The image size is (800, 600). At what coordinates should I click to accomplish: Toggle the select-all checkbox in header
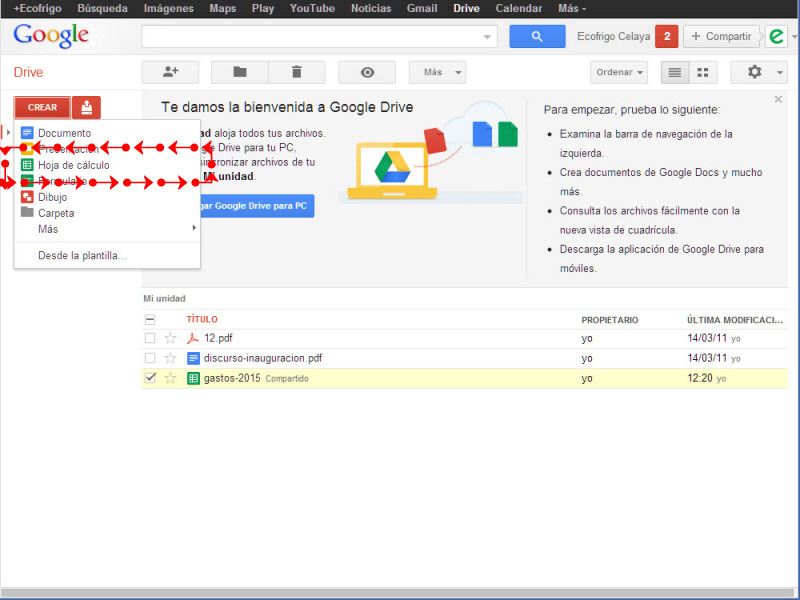tap(150, 320)
